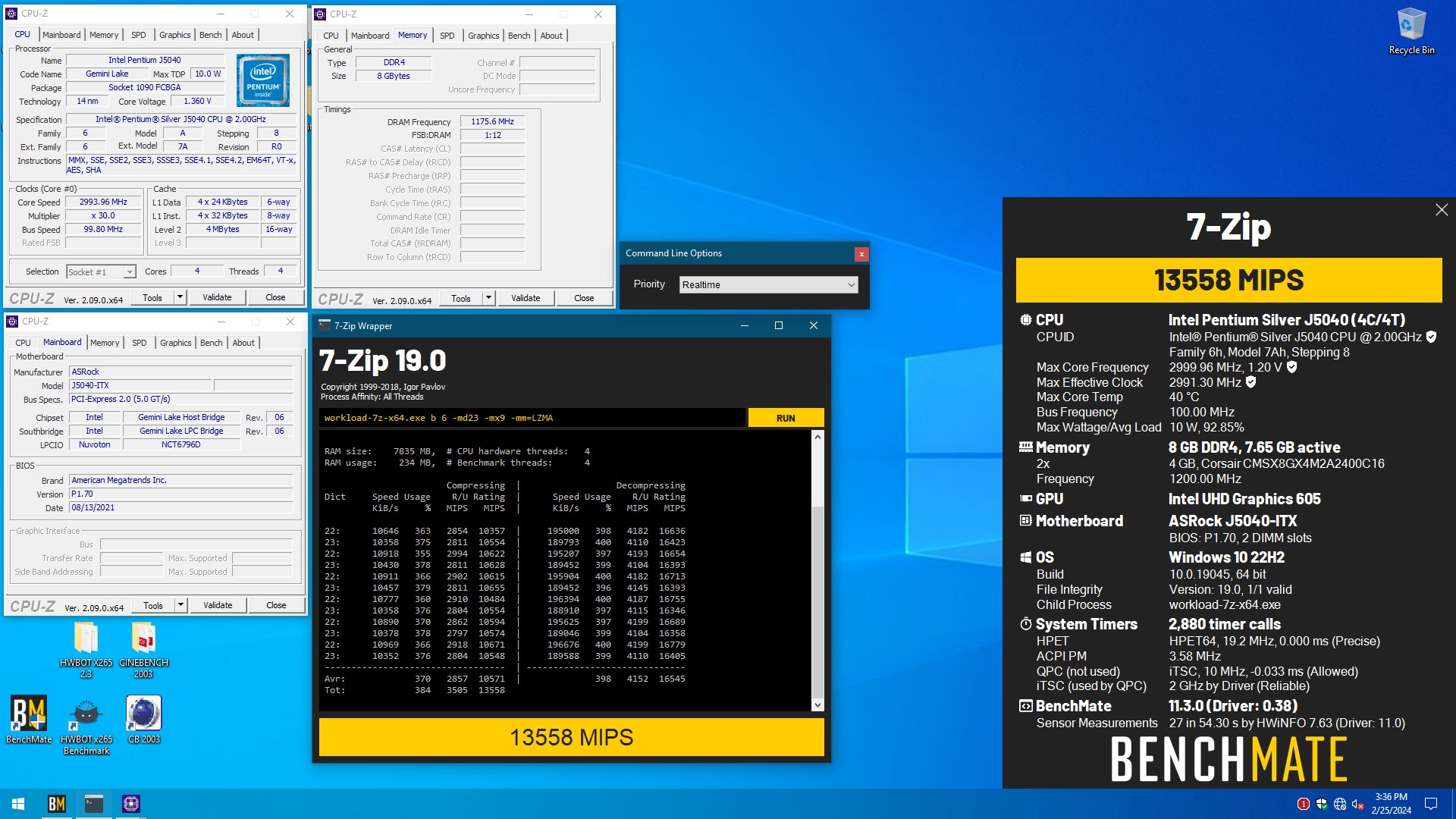Click the taskbar clock showing 3:36 PM

pos(1392,804)
